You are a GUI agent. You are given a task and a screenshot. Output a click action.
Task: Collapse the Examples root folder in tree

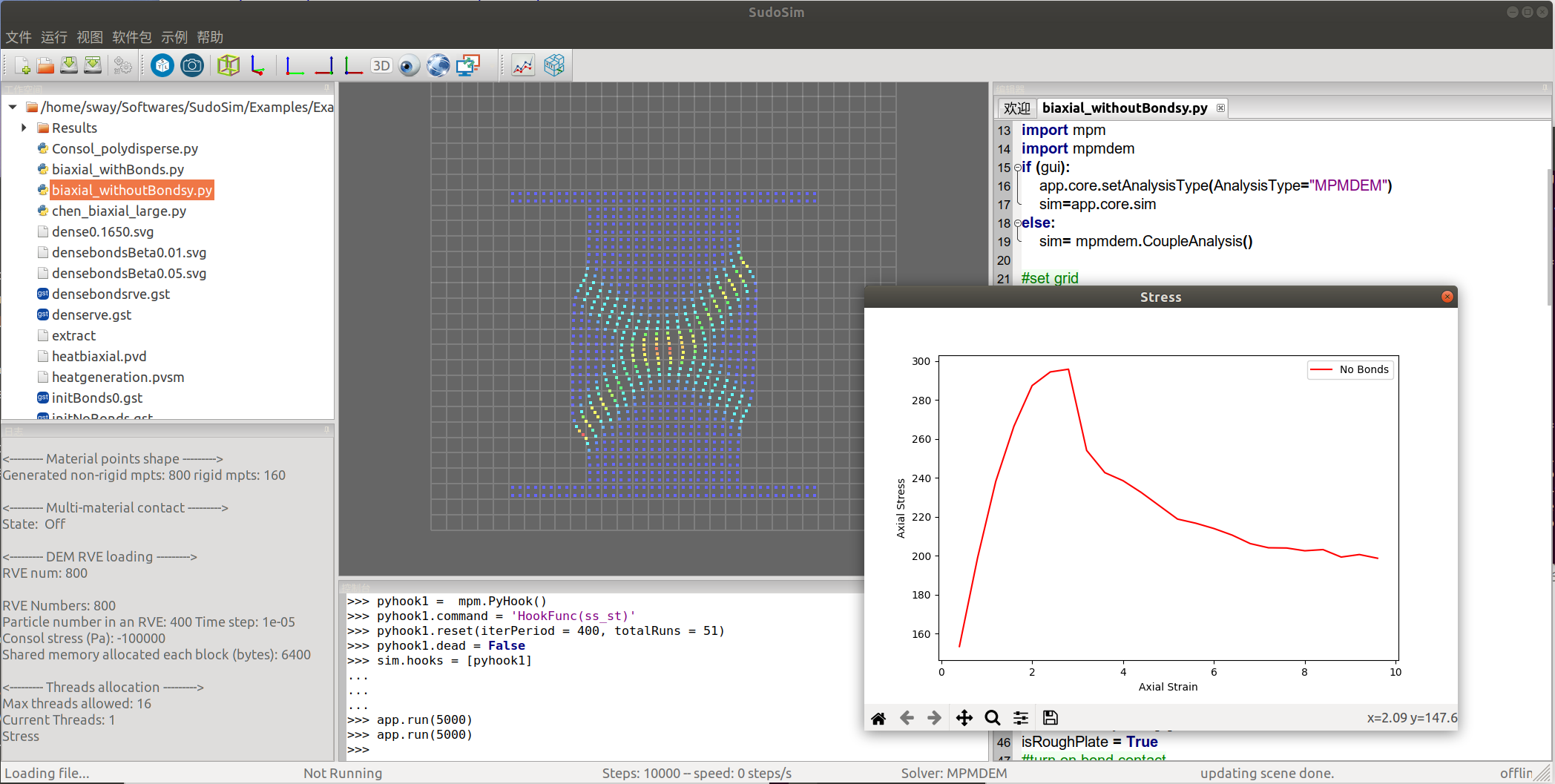tap(13, 107)
